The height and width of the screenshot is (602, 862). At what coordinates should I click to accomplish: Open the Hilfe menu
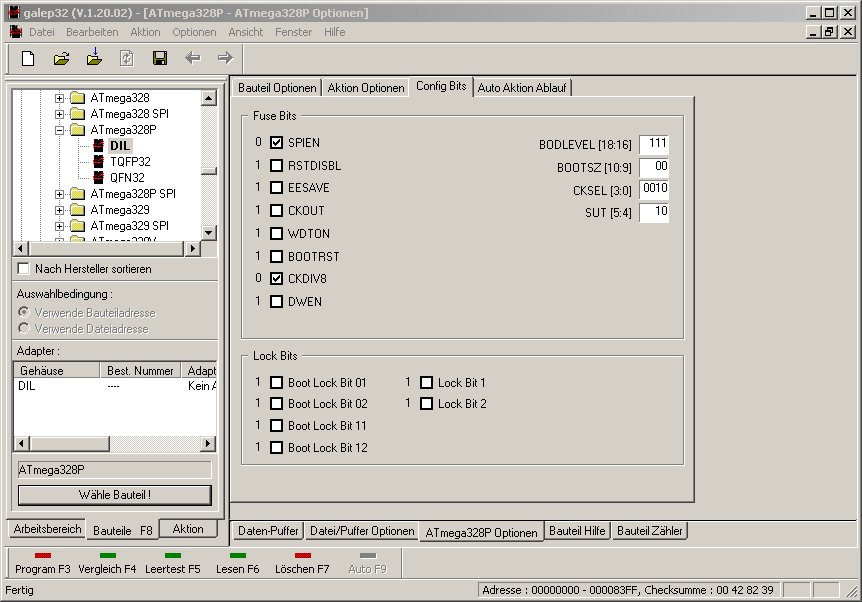[x=334, y=32]
